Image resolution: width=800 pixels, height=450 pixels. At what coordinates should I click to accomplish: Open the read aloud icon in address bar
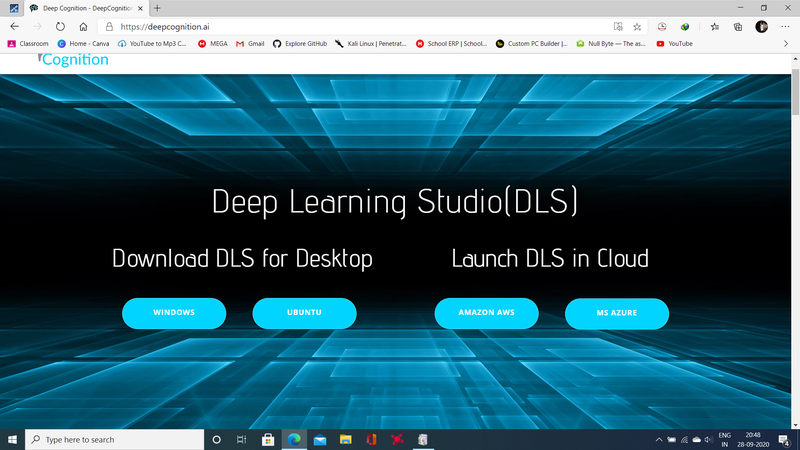pos(618,27)
